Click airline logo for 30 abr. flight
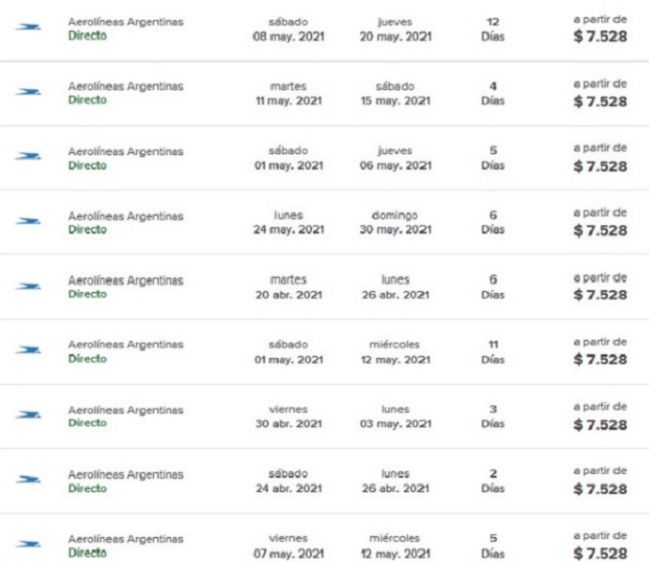Screen dimensions: 649x562 28,415
